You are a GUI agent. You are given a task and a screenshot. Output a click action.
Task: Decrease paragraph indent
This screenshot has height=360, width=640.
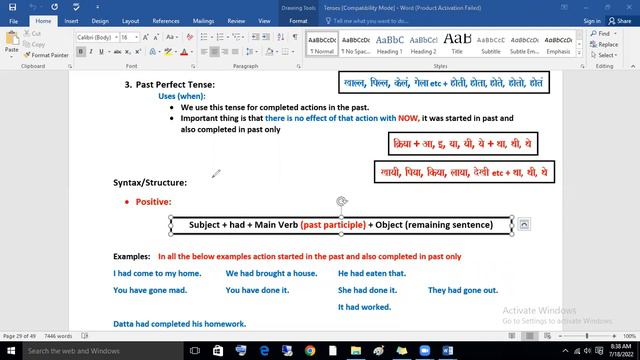pos(256,37)
